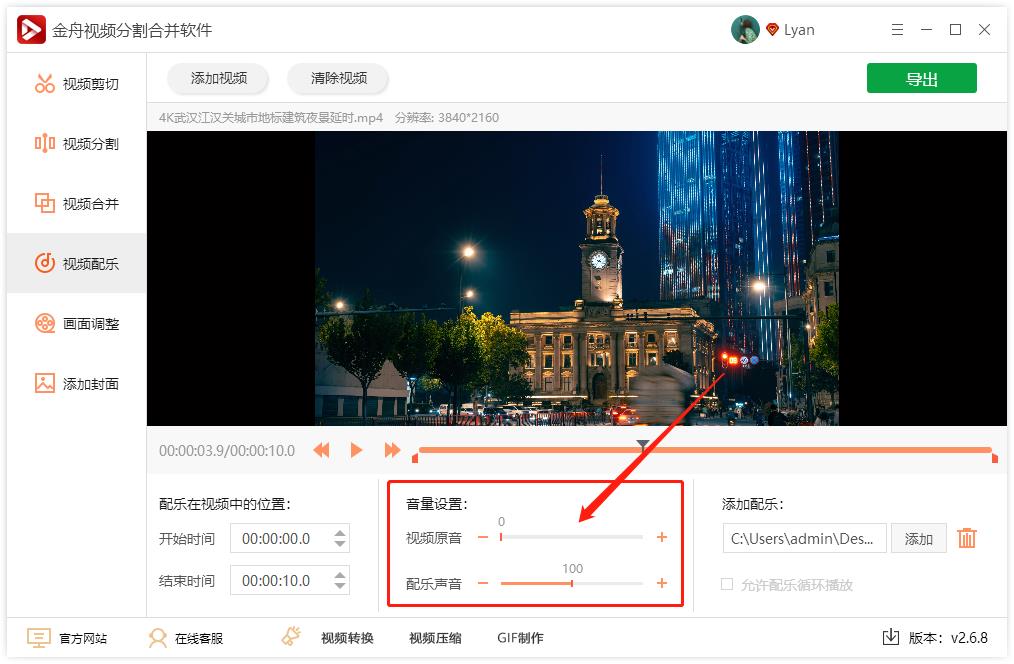
Task: Click the 配乐声音 volume slider
Action: (x=572, y=583)
